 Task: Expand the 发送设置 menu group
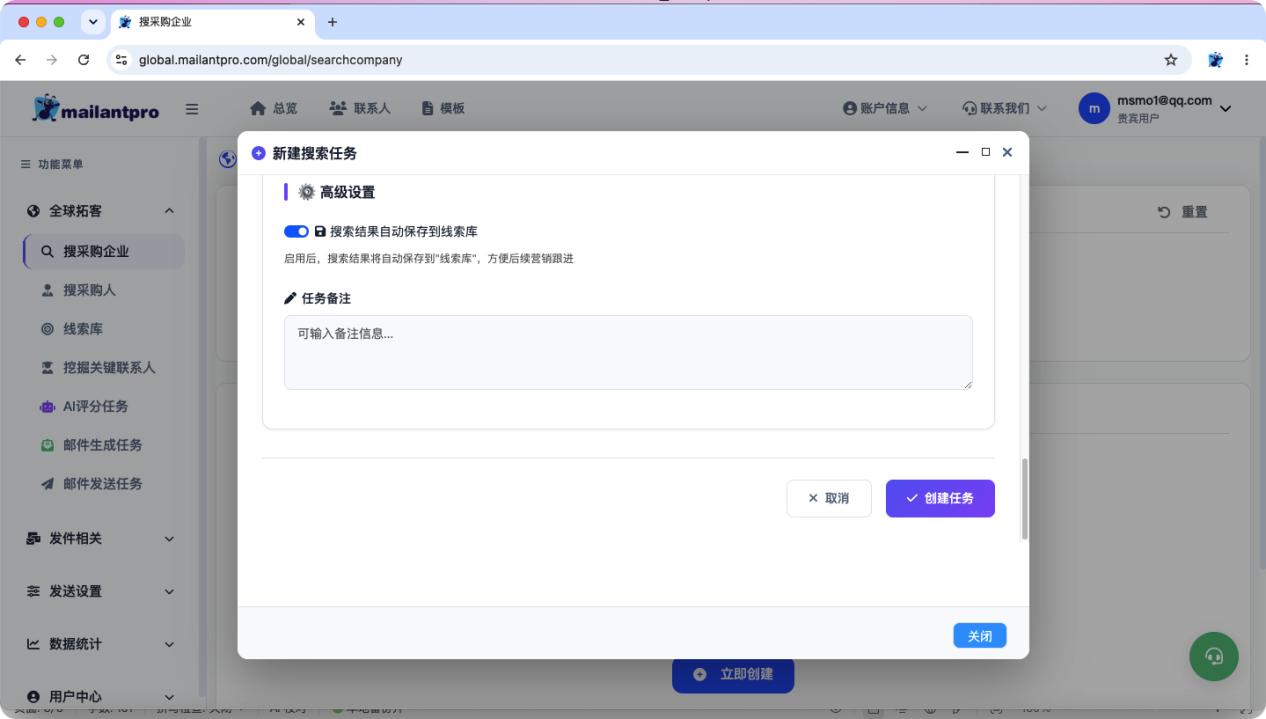(100, 591)
